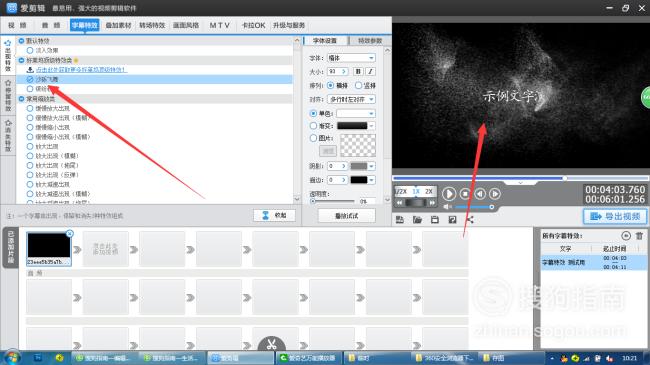Viewport: 650px width, 365px height.
Task: Set playback speed to 2X
Action: click(x=429, y=191)
